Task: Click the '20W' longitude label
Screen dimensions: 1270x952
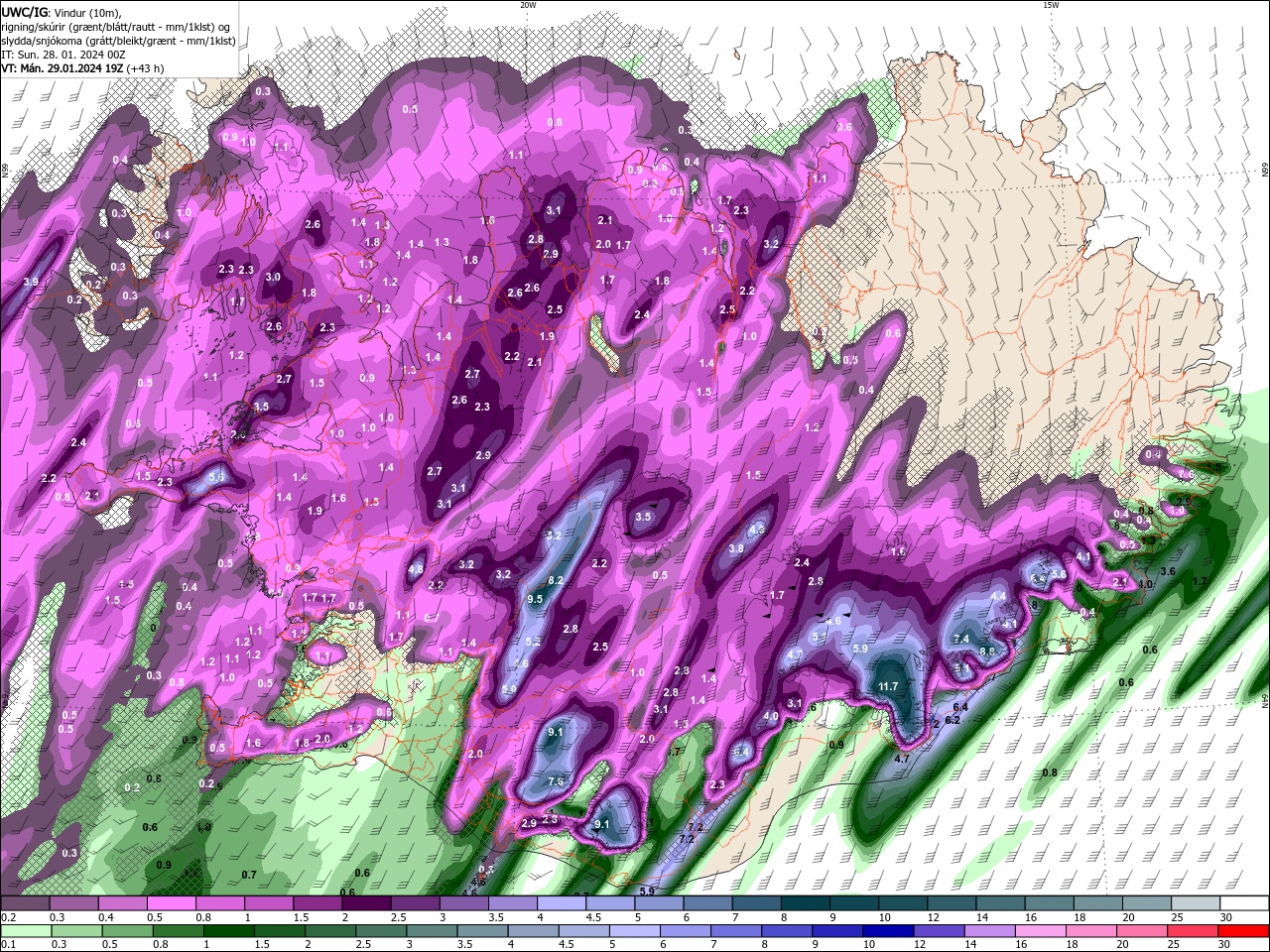Action: pos(528,5)
